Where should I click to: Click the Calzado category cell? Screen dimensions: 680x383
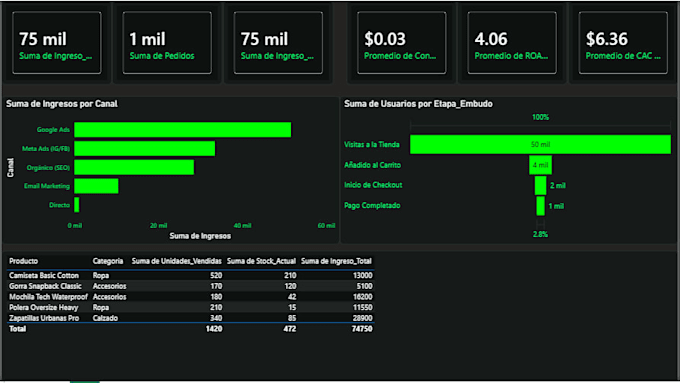105,318
